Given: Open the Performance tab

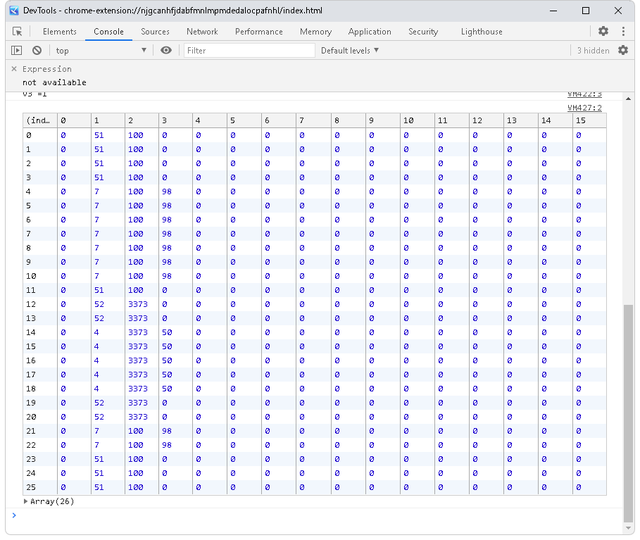Looking at the screenshot, I should click(259, 31).
